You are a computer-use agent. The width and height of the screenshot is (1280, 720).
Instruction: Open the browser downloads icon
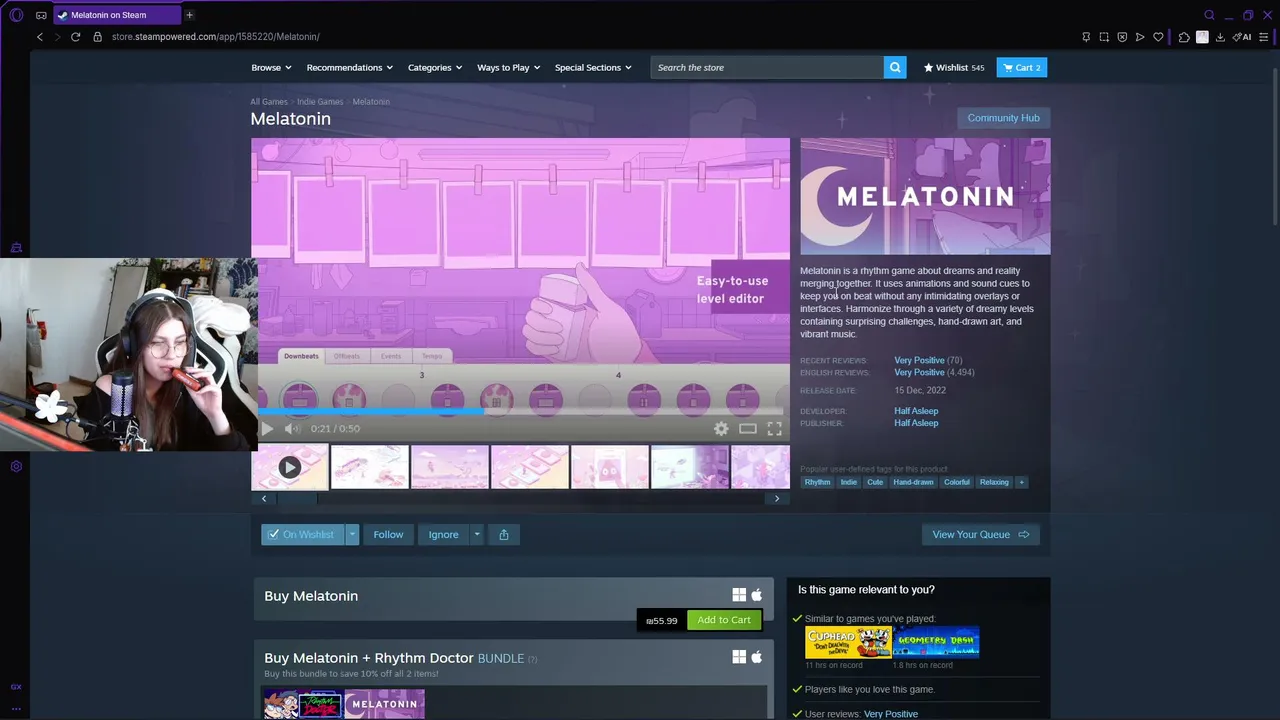[x=1220, y=37]
